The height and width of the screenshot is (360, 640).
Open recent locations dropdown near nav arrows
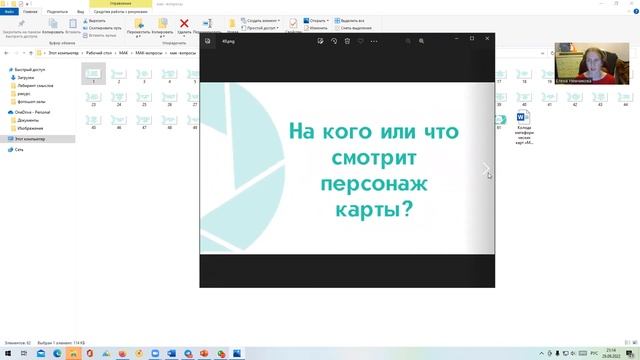click(x=24, y=53)
